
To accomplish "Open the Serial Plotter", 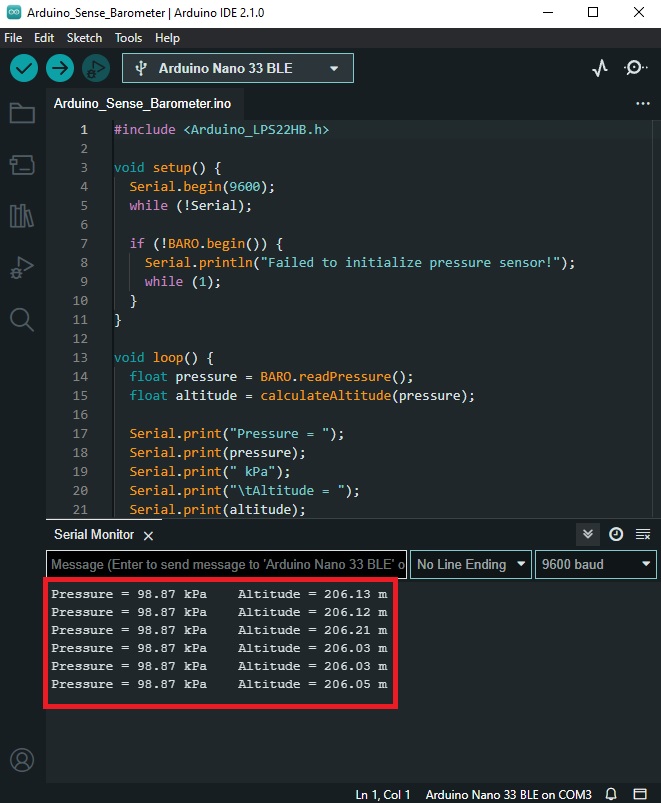I will coord(600,68).
